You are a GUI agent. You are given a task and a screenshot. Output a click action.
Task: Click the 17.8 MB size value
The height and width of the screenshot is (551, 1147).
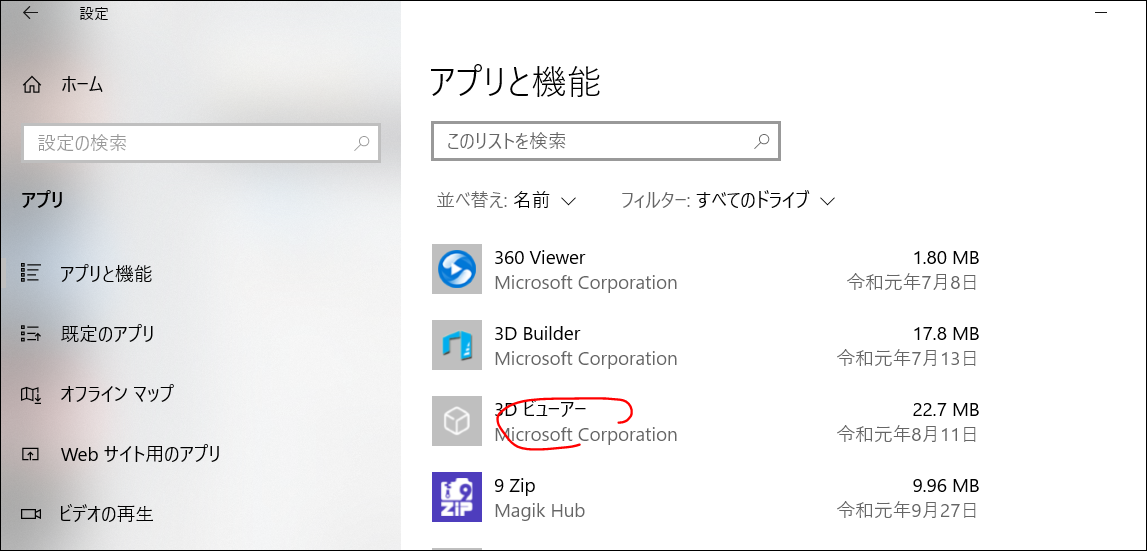(945, 334)
